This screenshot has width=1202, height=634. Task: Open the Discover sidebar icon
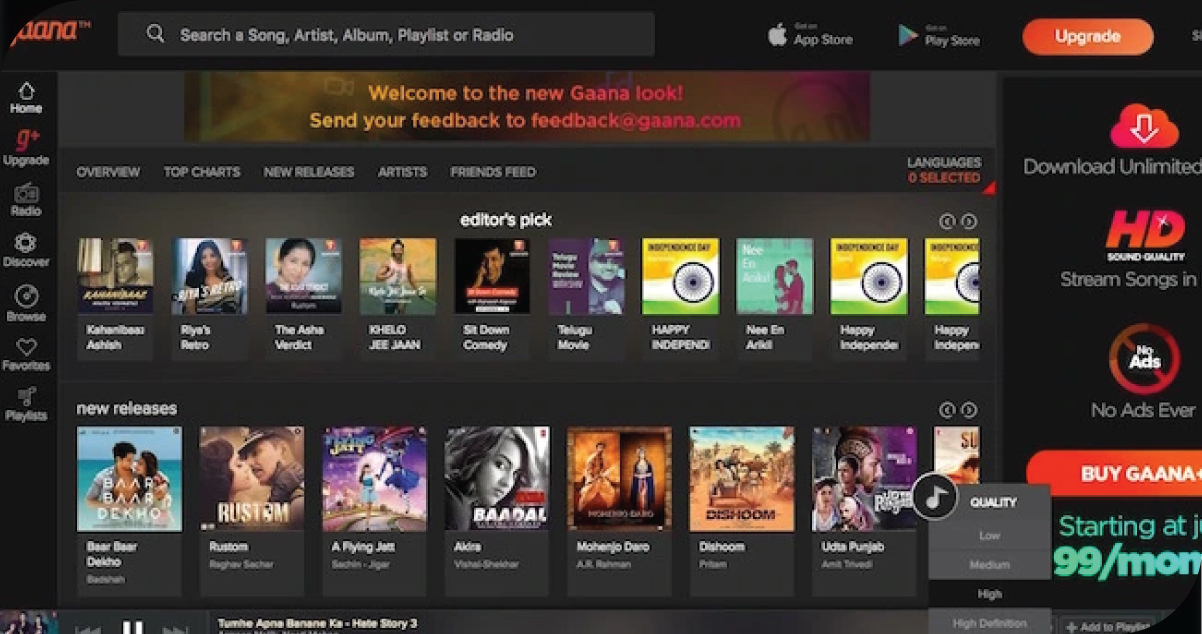pos(26,244)
